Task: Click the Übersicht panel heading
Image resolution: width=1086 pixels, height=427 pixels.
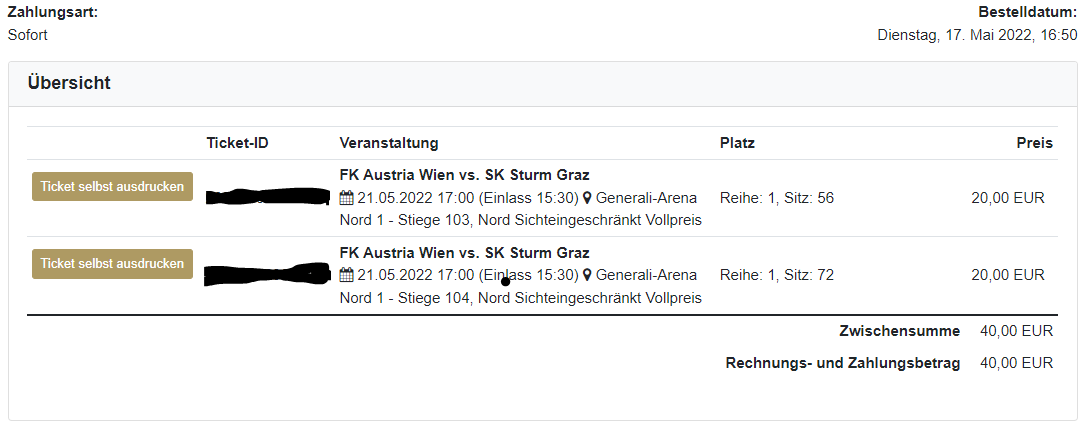Action: [x=69, y=83]
